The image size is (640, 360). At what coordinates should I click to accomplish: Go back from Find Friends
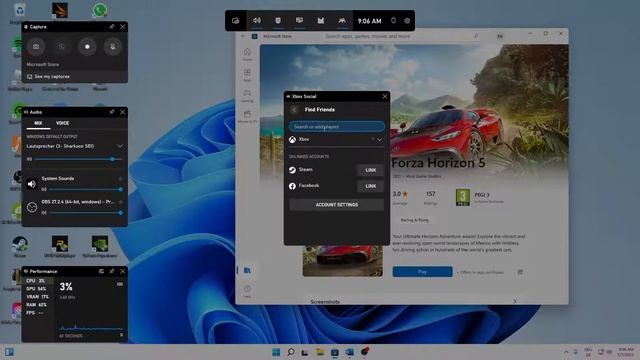[294, 110]
